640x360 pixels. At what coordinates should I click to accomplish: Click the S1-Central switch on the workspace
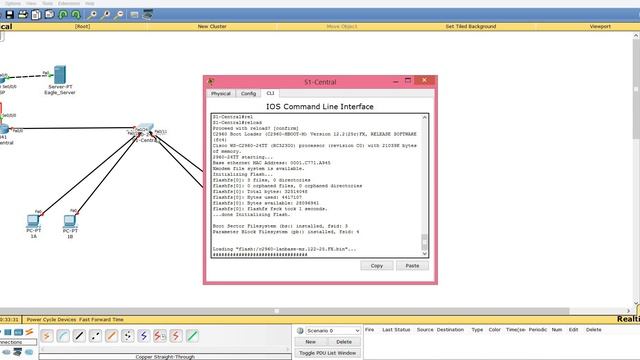click(x=146, y=129)
